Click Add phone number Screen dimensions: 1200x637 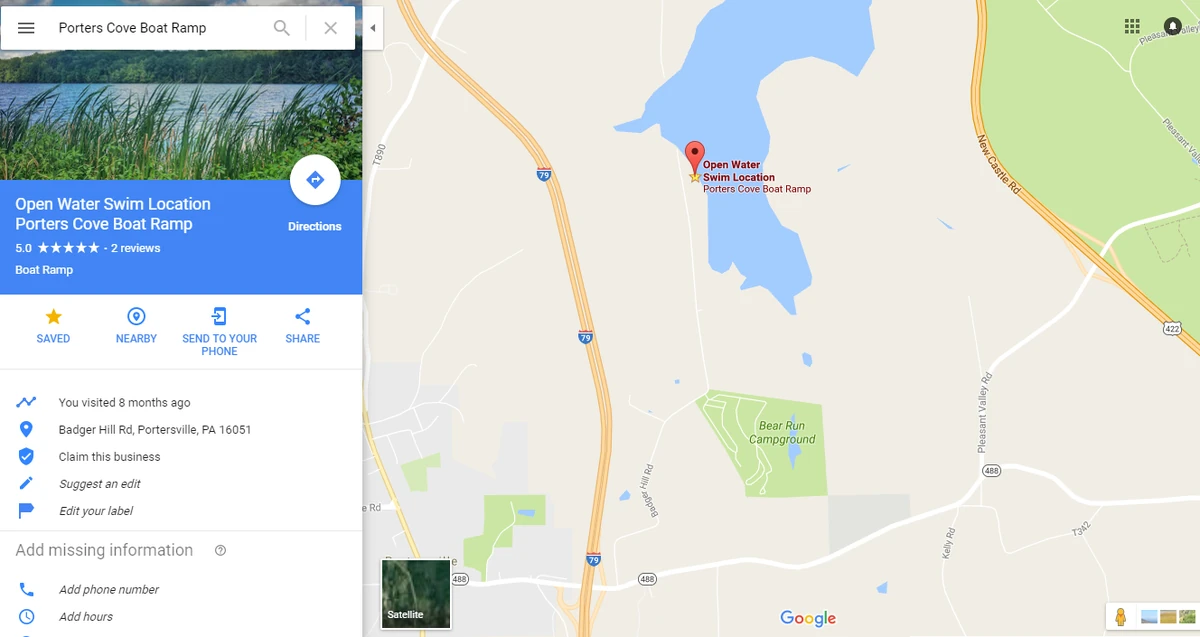(x=109, y=590)
